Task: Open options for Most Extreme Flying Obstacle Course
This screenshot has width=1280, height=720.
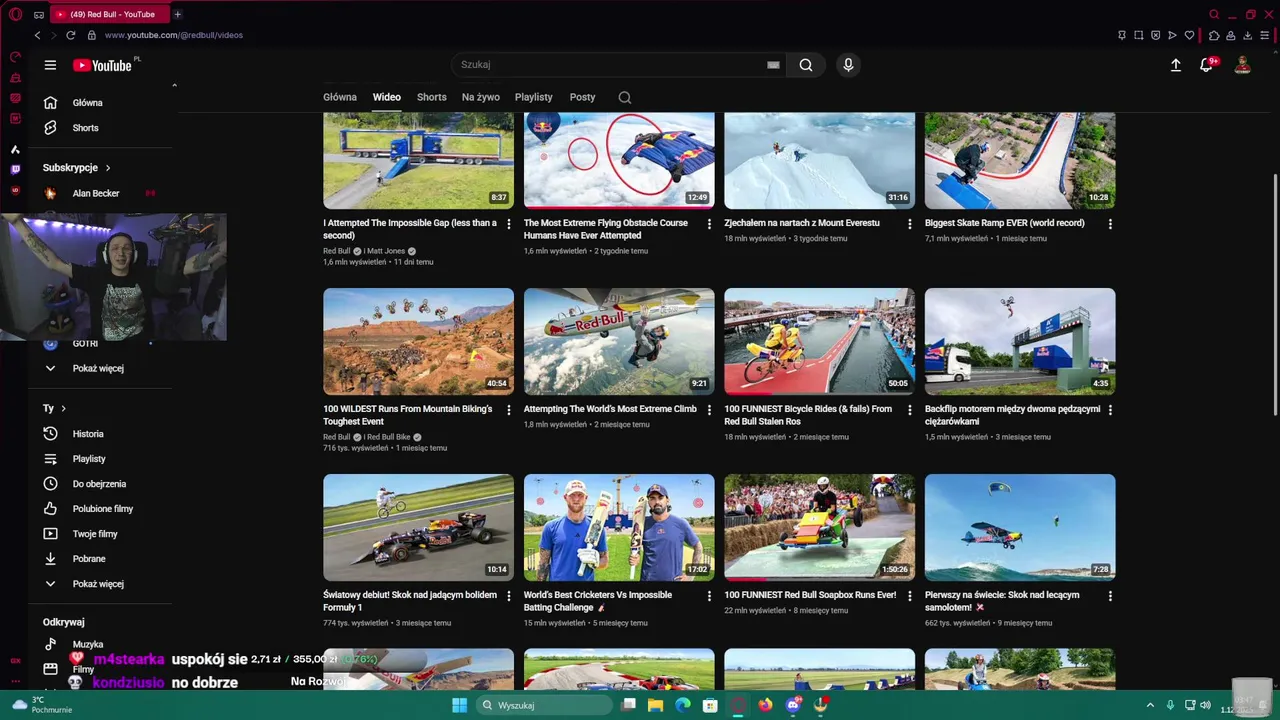Action: (x=709, y=224)
